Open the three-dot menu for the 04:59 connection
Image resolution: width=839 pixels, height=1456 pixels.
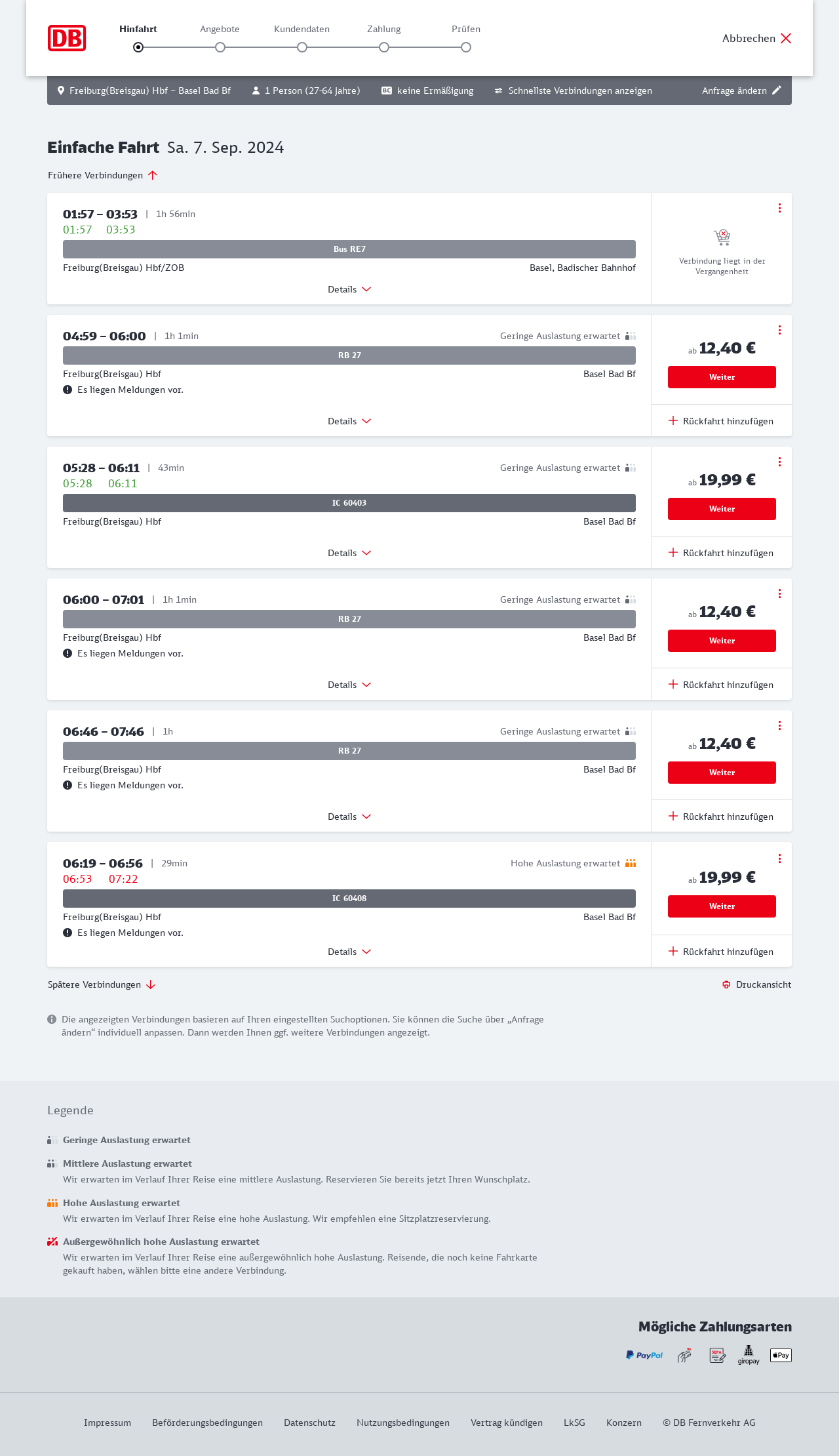779,330
